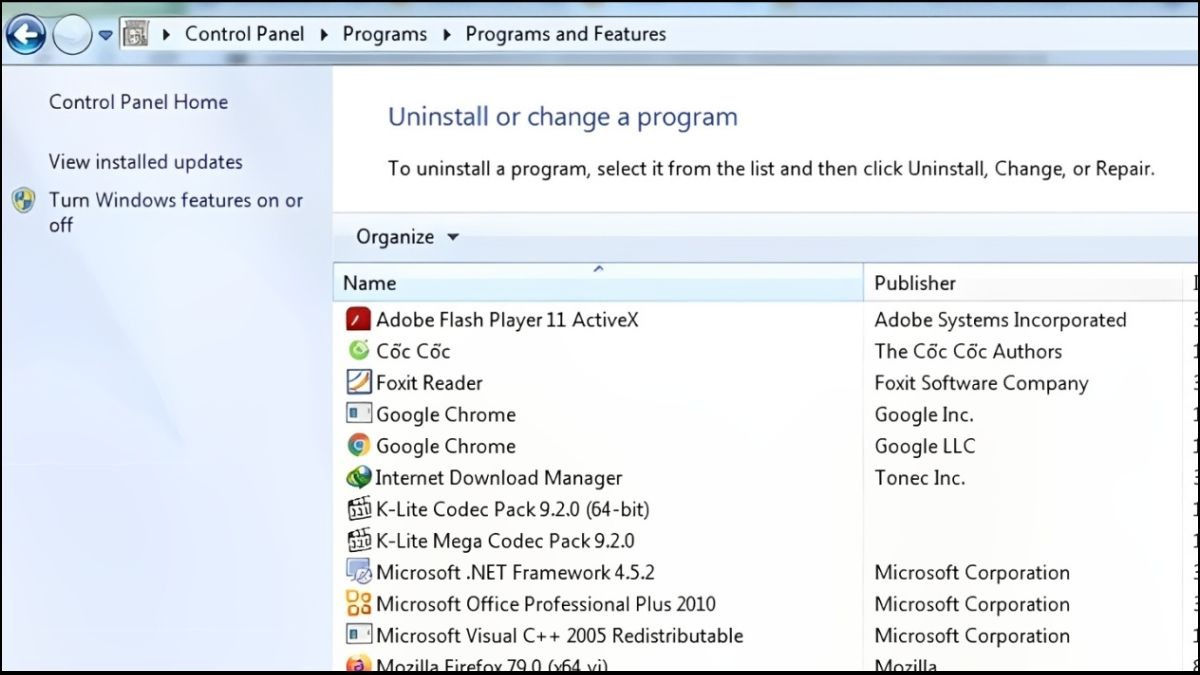
Task: Click Foxit Software Company publisher cell
Action: click(x=981, y=383)
